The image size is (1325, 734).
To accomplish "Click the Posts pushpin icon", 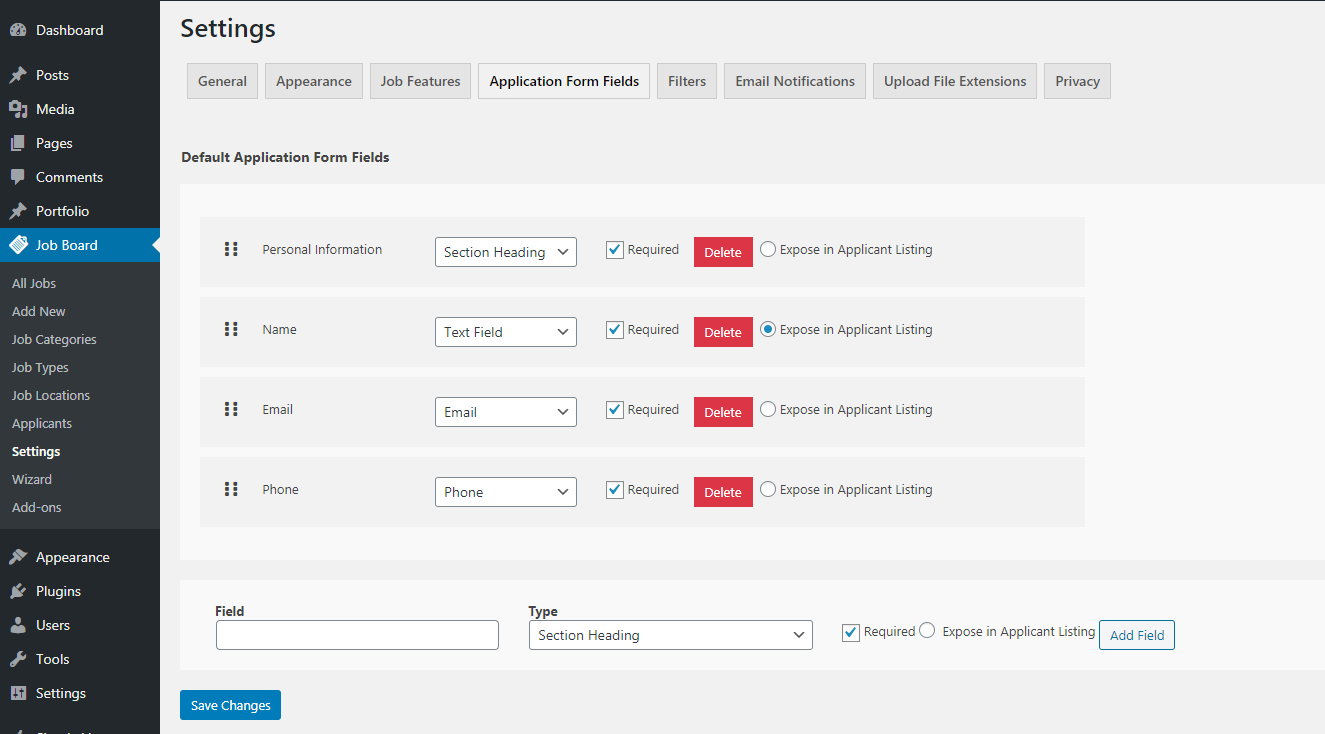I will point(18,75).
